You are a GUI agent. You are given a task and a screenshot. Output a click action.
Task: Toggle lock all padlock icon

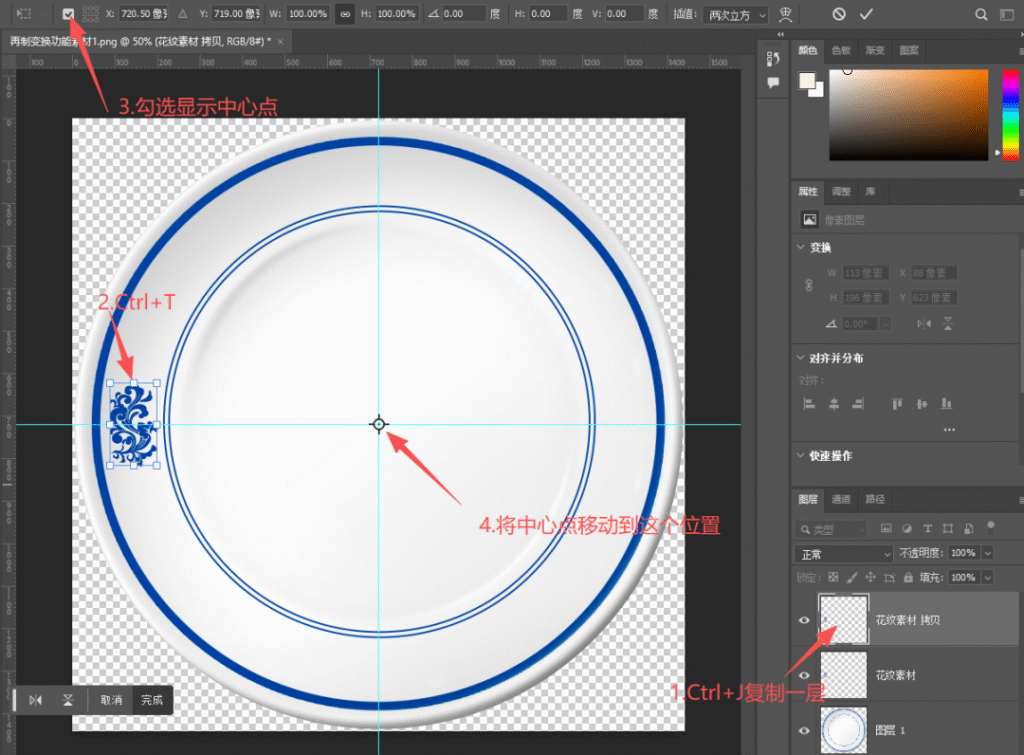point(908,577)
